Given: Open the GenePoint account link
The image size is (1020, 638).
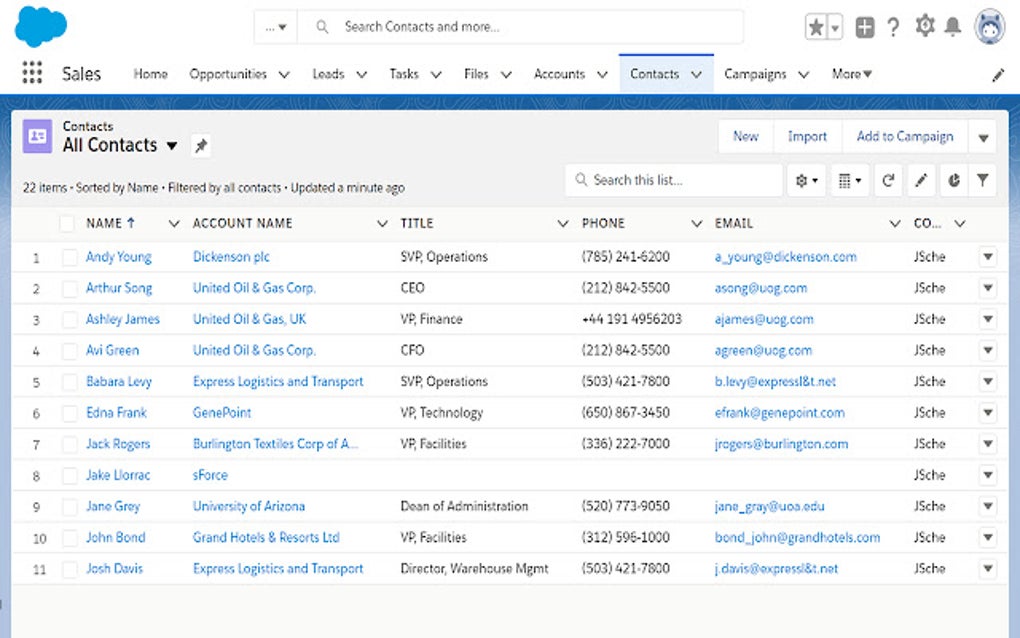Looking at the screenshot, I should tap(222, 413).
